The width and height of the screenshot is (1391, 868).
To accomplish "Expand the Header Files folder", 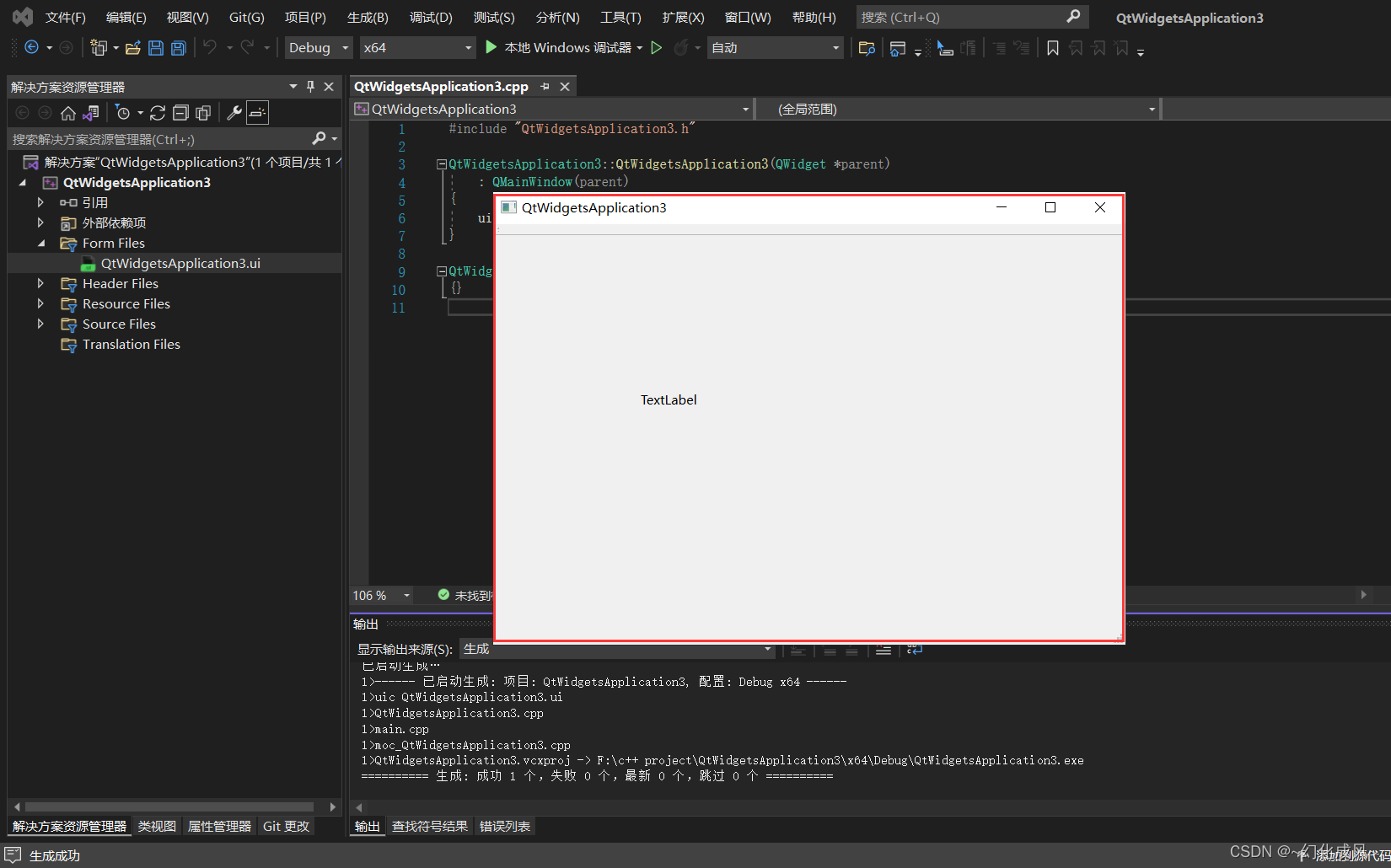I will click(40, 284).
